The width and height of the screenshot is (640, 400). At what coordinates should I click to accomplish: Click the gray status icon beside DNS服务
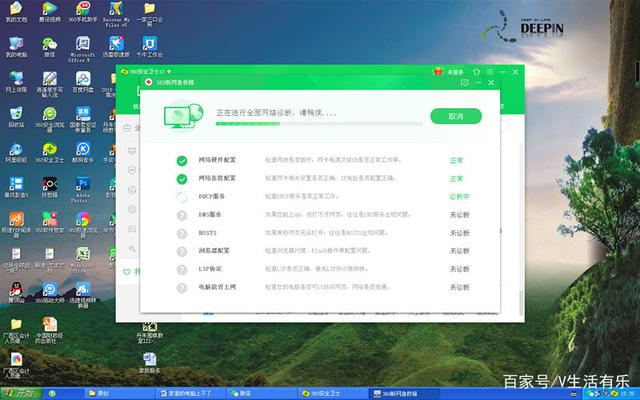[x=182, y=216]
